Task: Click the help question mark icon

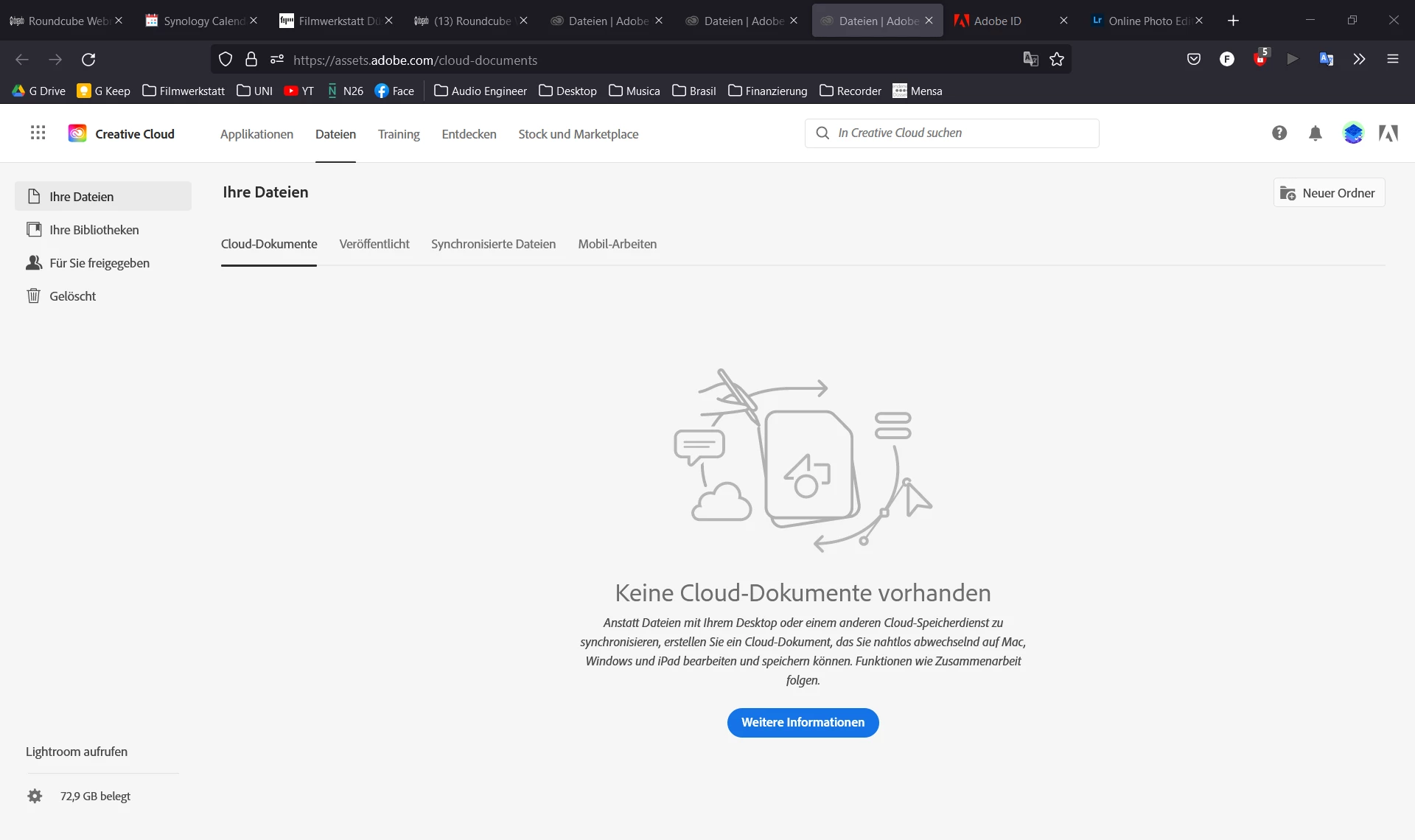Action: click(x=1279, y=133)
